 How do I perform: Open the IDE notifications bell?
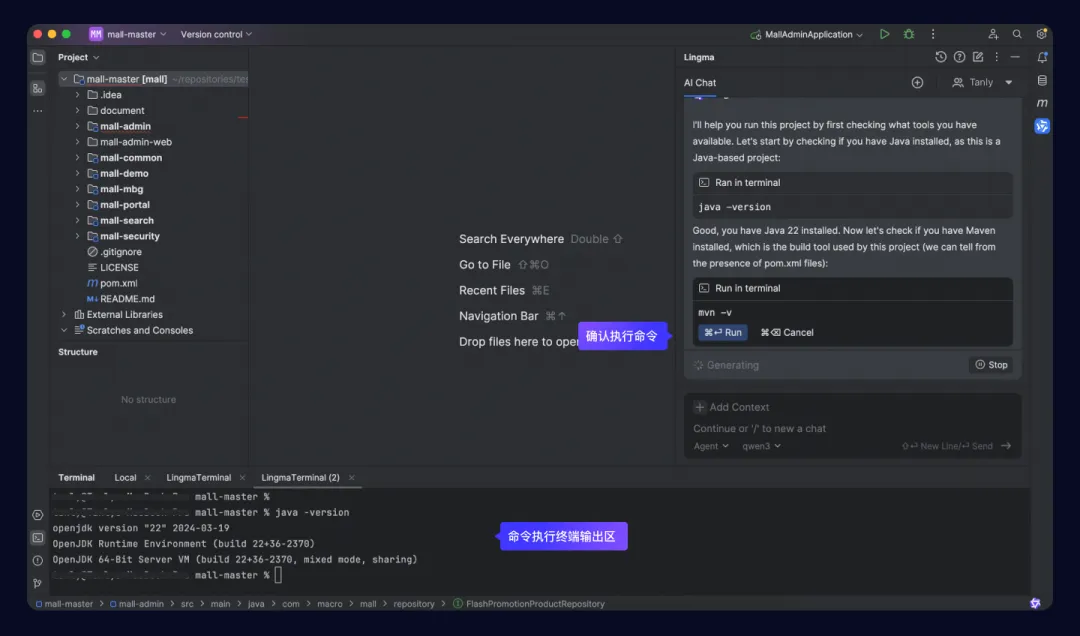(x=1041, y=58)
